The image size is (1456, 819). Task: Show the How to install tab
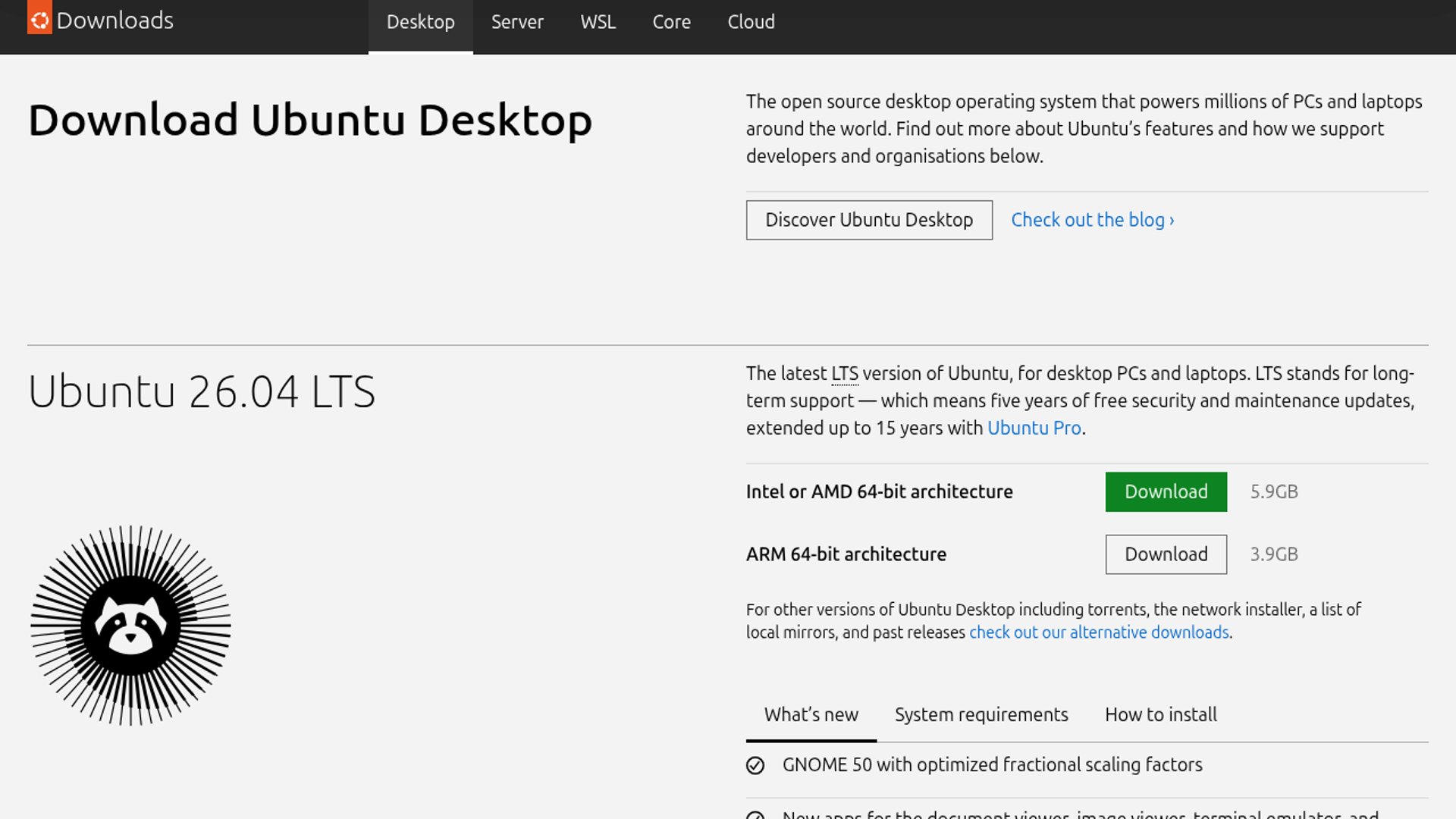tap(1160, 714)
